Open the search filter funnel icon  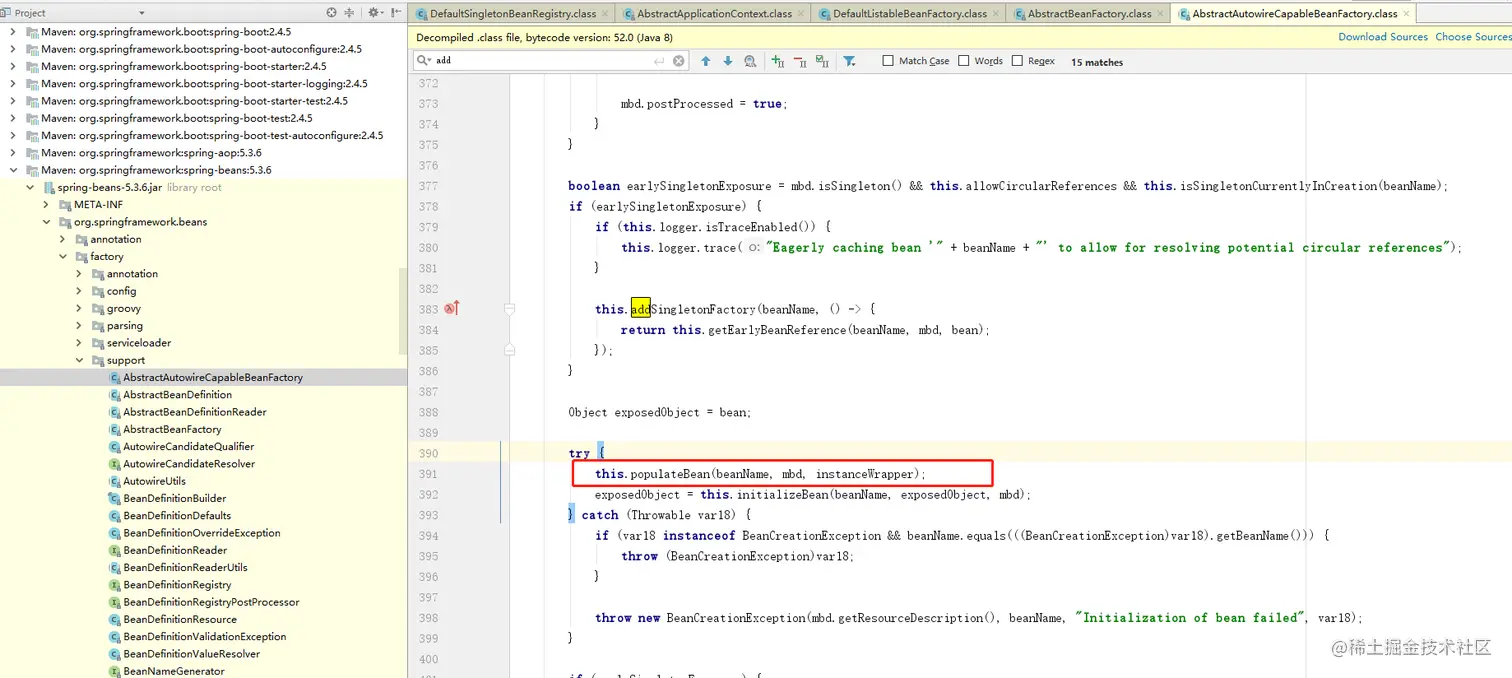pyautogui.click(x=849, y=61)
